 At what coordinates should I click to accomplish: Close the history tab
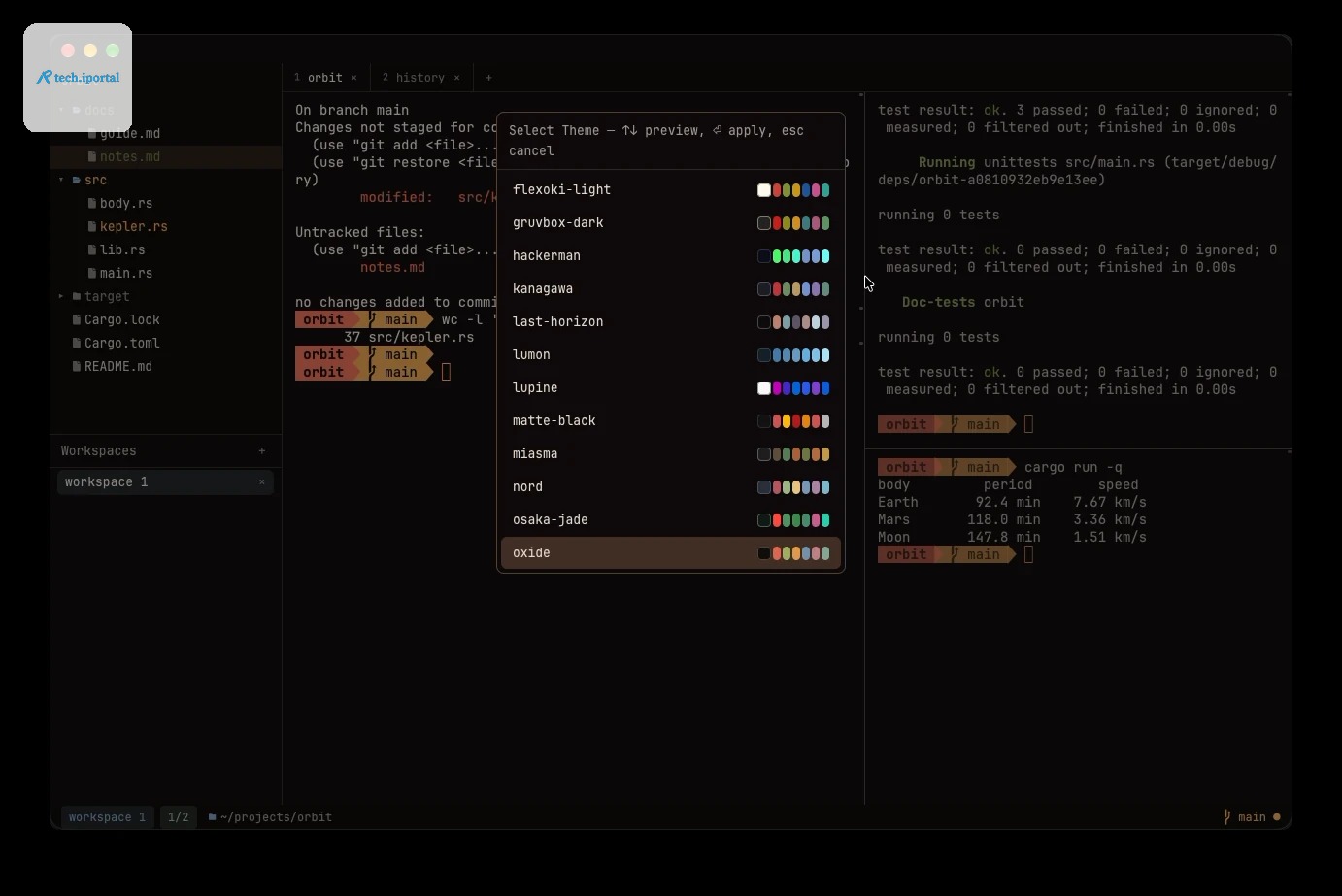pos(457,78)
